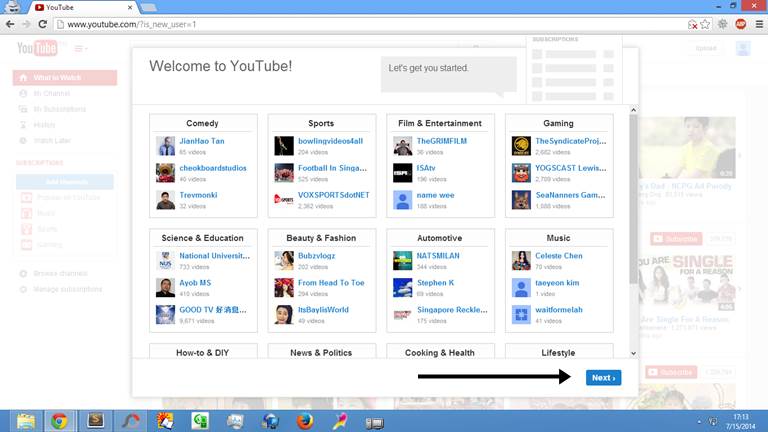This screenshot has height=432, width=768.
Task: Open YOGSCAST Lewis... channel link
Action: pyautogui.click(x=571, y=168)
